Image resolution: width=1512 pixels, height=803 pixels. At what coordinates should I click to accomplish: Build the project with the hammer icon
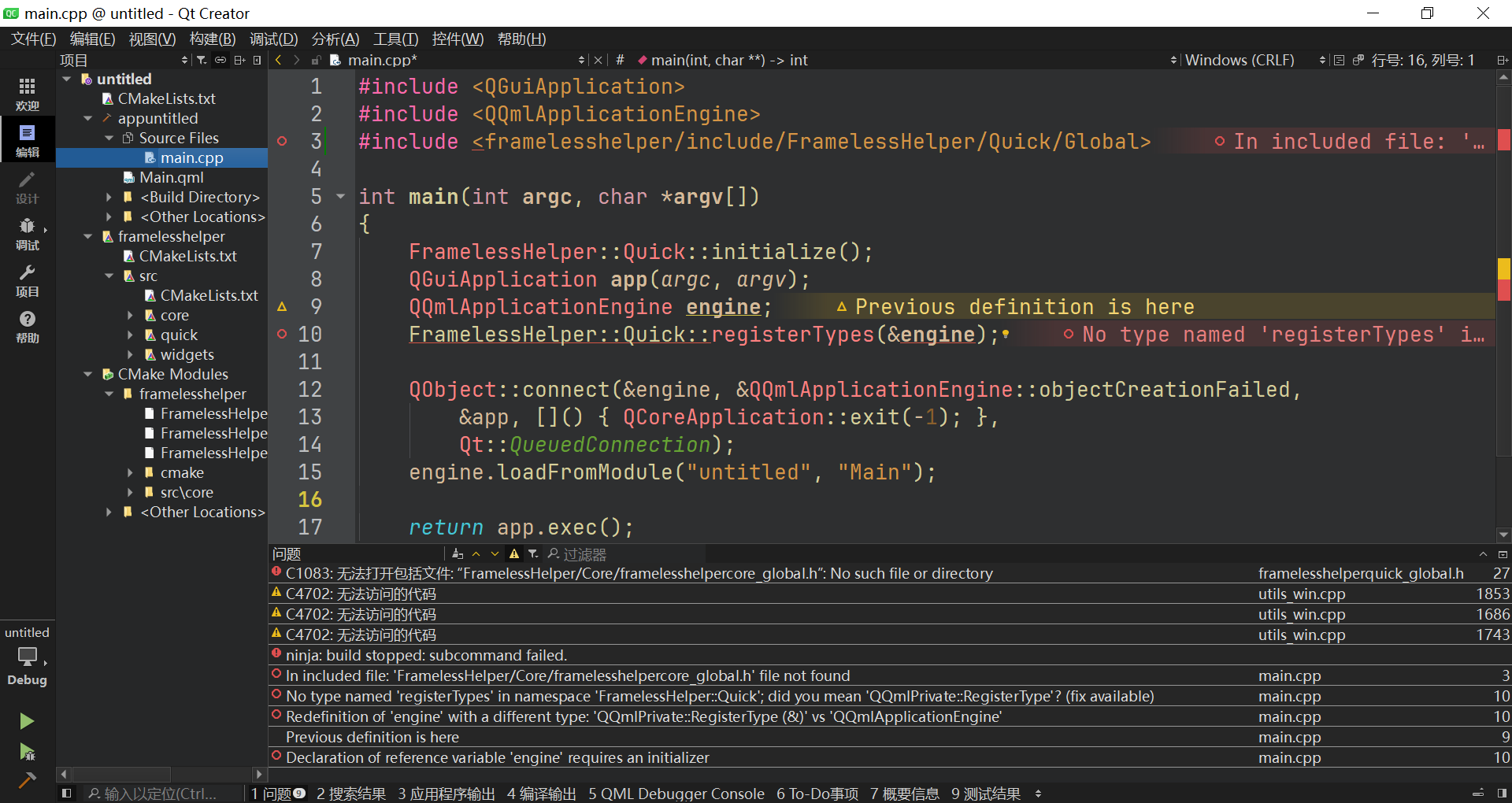point(27,780)
